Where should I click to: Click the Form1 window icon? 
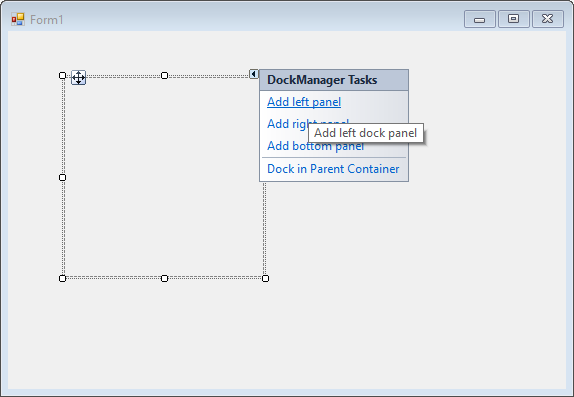coord(18,19)
